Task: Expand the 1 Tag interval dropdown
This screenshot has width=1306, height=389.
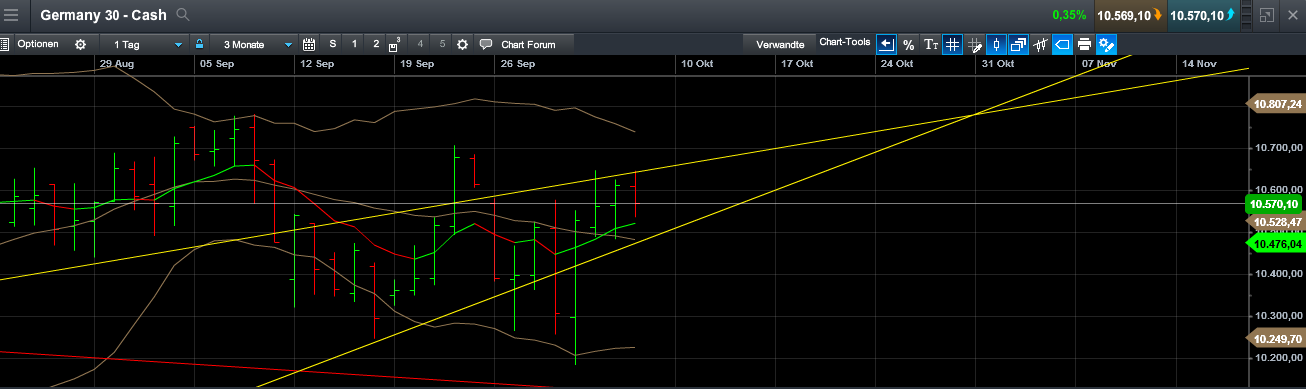Action: tap(144, 45)
